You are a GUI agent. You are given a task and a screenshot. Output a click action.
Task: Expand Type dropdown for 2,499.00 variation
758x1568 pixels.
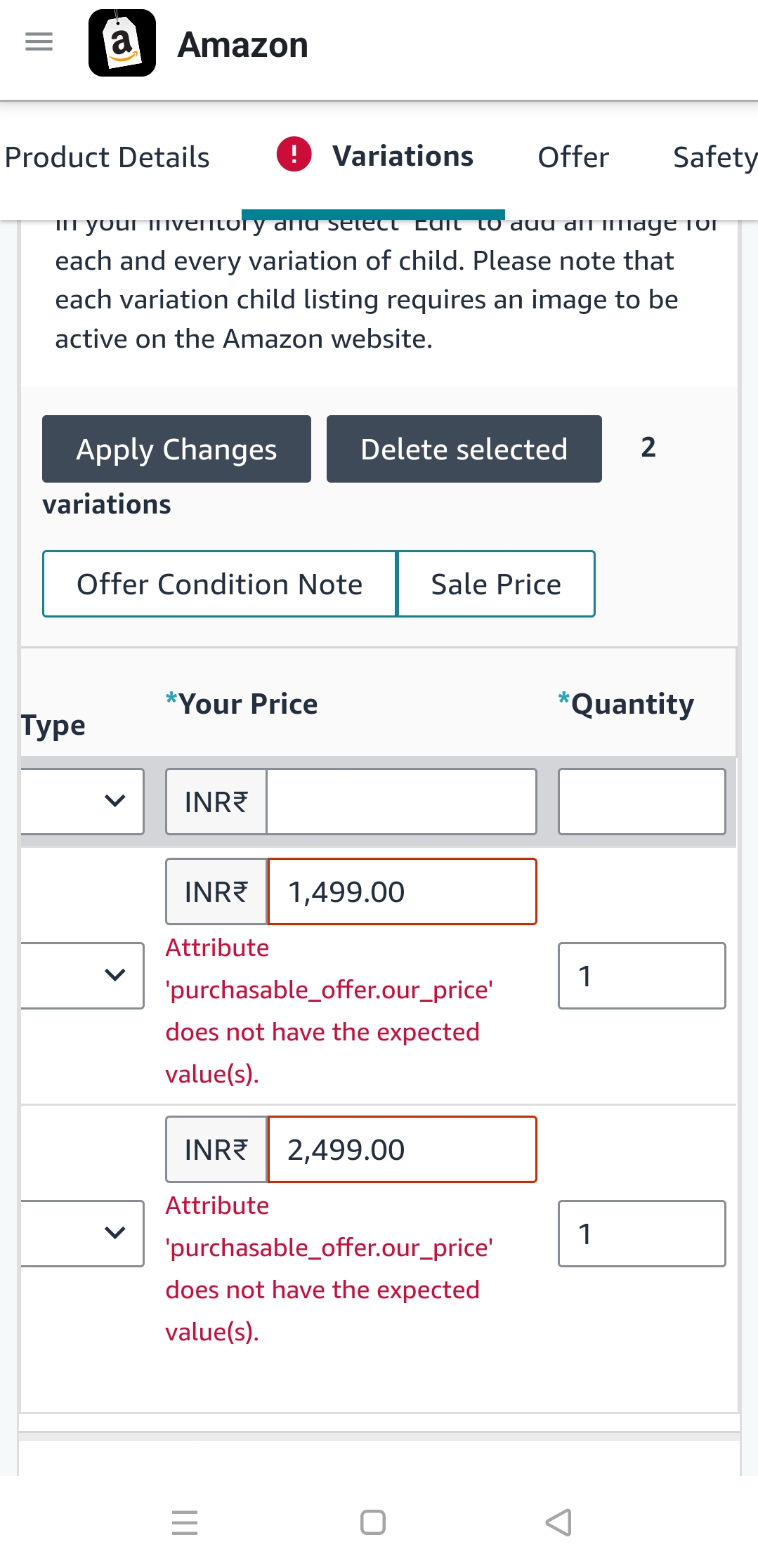(x=82, y=1234)
